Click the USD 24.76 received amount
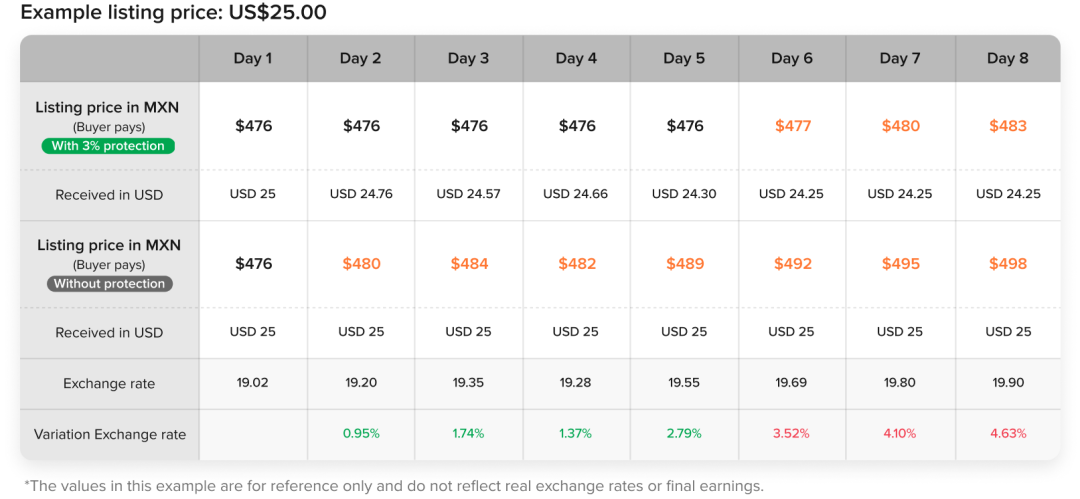The height and width of the screenshot is (499, 1080). (x=361, y=194)
